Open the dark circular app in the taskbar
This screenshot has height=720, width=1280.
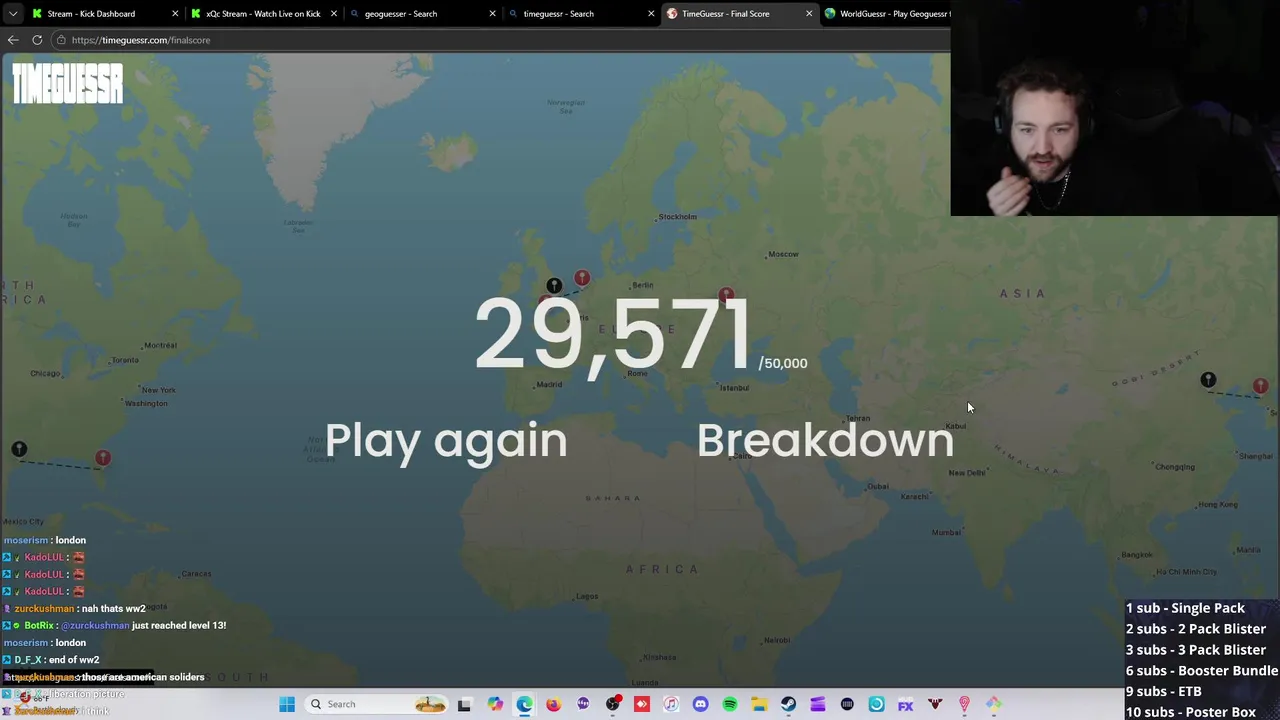coord(847,704)
